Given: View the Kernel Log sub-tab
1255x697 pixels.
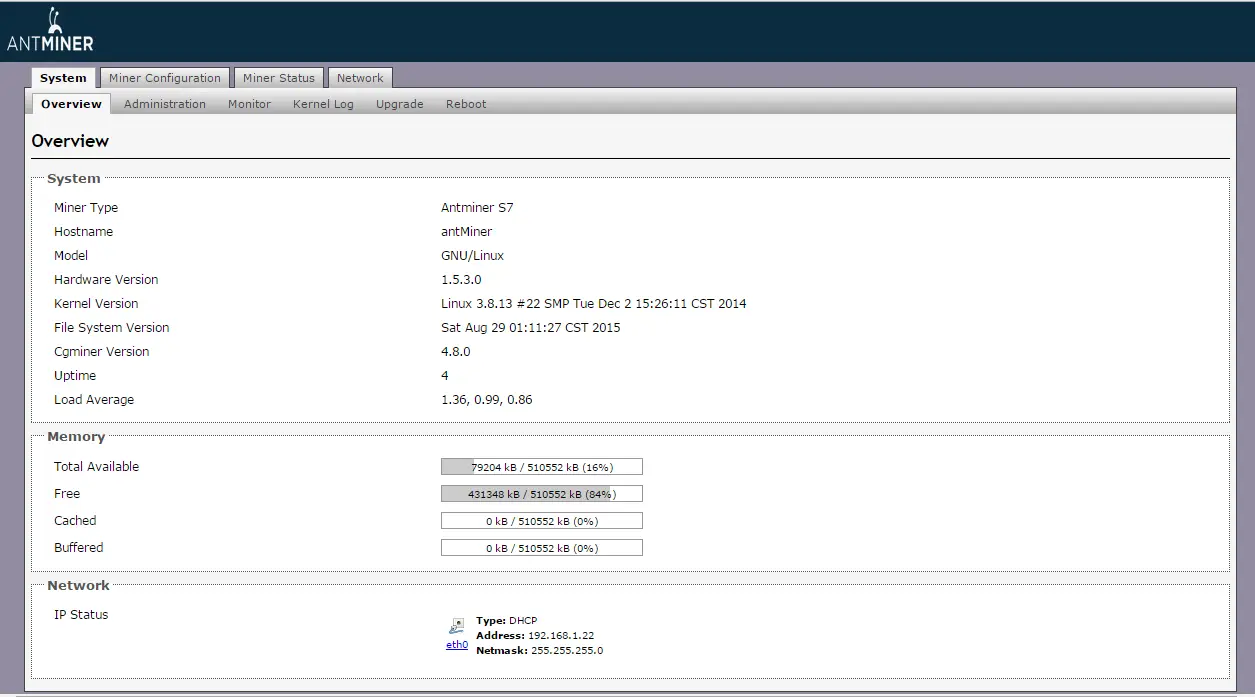Looking at the screenshot, I should point(323,104).
